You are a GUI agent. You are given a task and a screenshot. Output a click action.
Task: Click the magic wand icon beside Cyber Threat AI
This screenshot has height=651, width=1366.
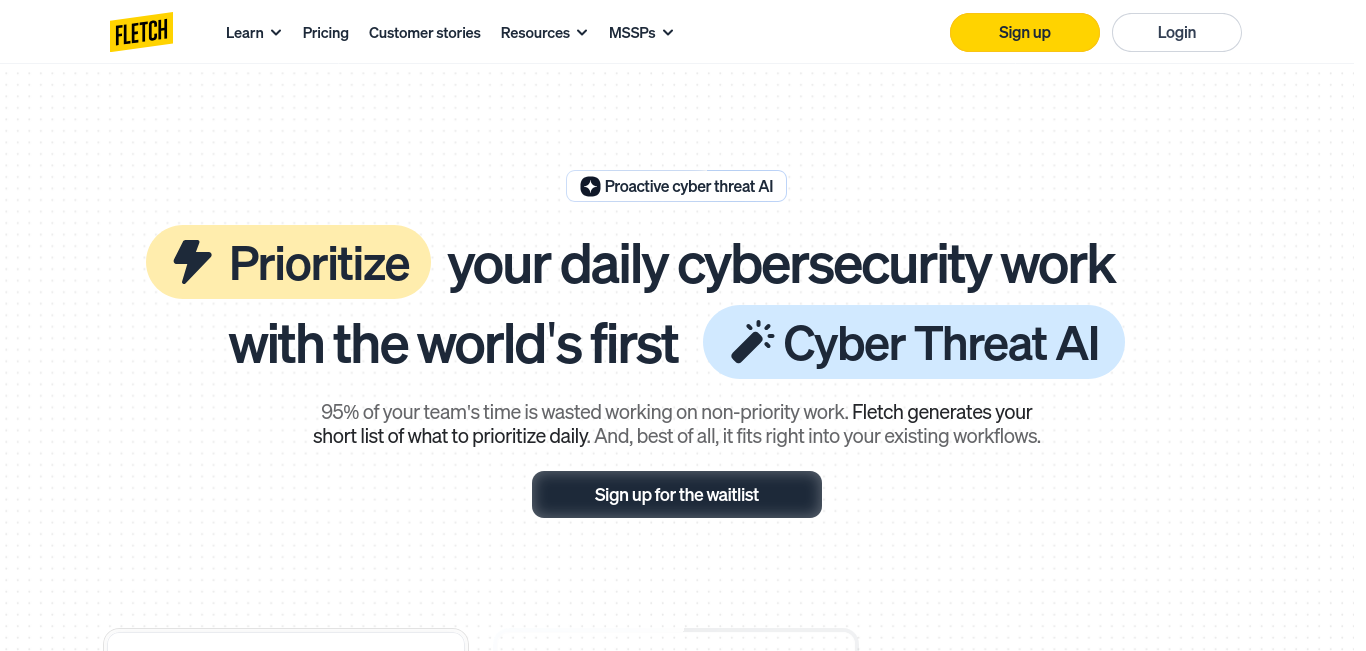pyautogui.click(x=752, y=342)
